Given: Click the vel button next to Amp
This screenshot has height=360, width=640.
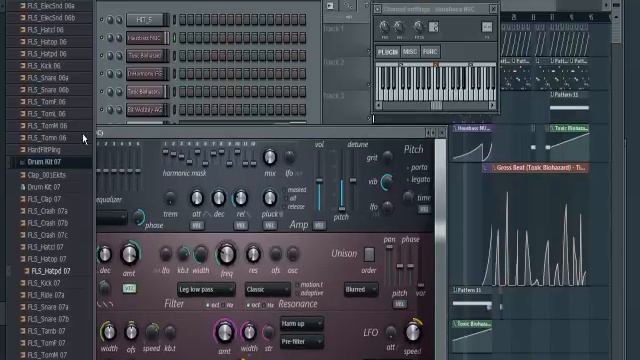Looking at the screenshot, I should point(319,225).
